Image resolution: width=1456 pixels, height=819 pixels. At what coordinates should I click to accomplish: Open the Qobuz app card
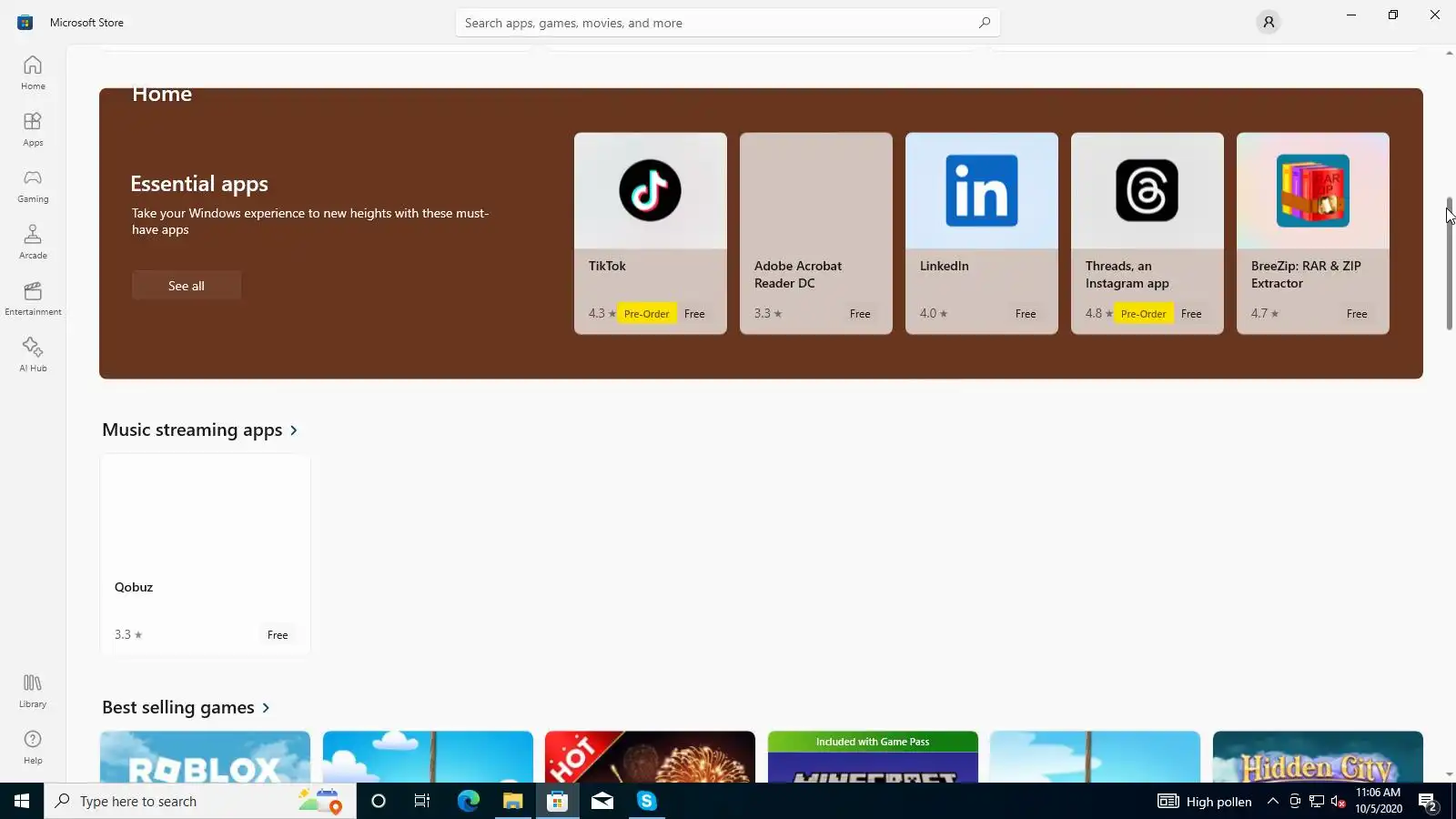coord(206,554)
